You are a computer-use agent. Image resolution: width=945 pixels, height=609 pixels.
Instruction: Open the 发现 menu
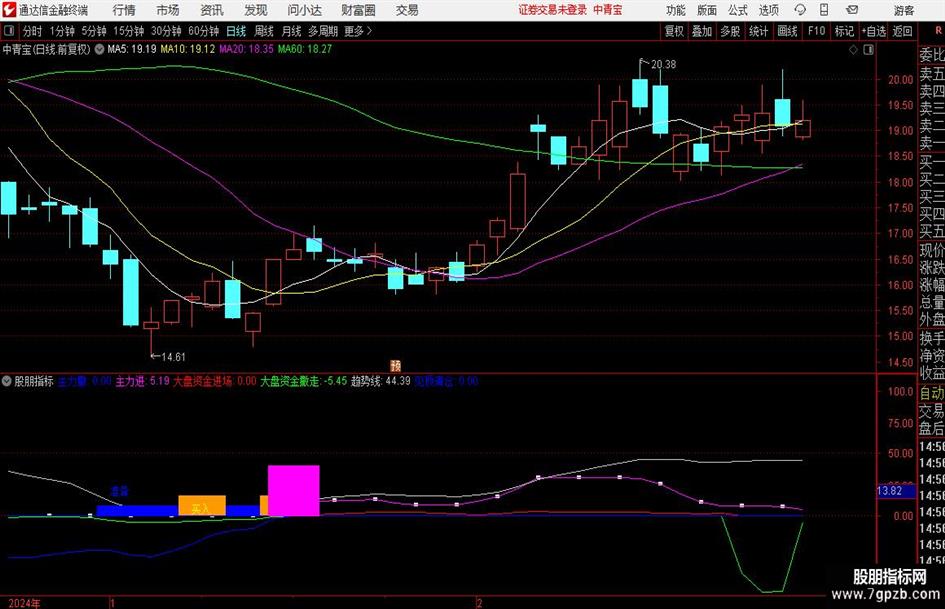click(x=256, y=10)
